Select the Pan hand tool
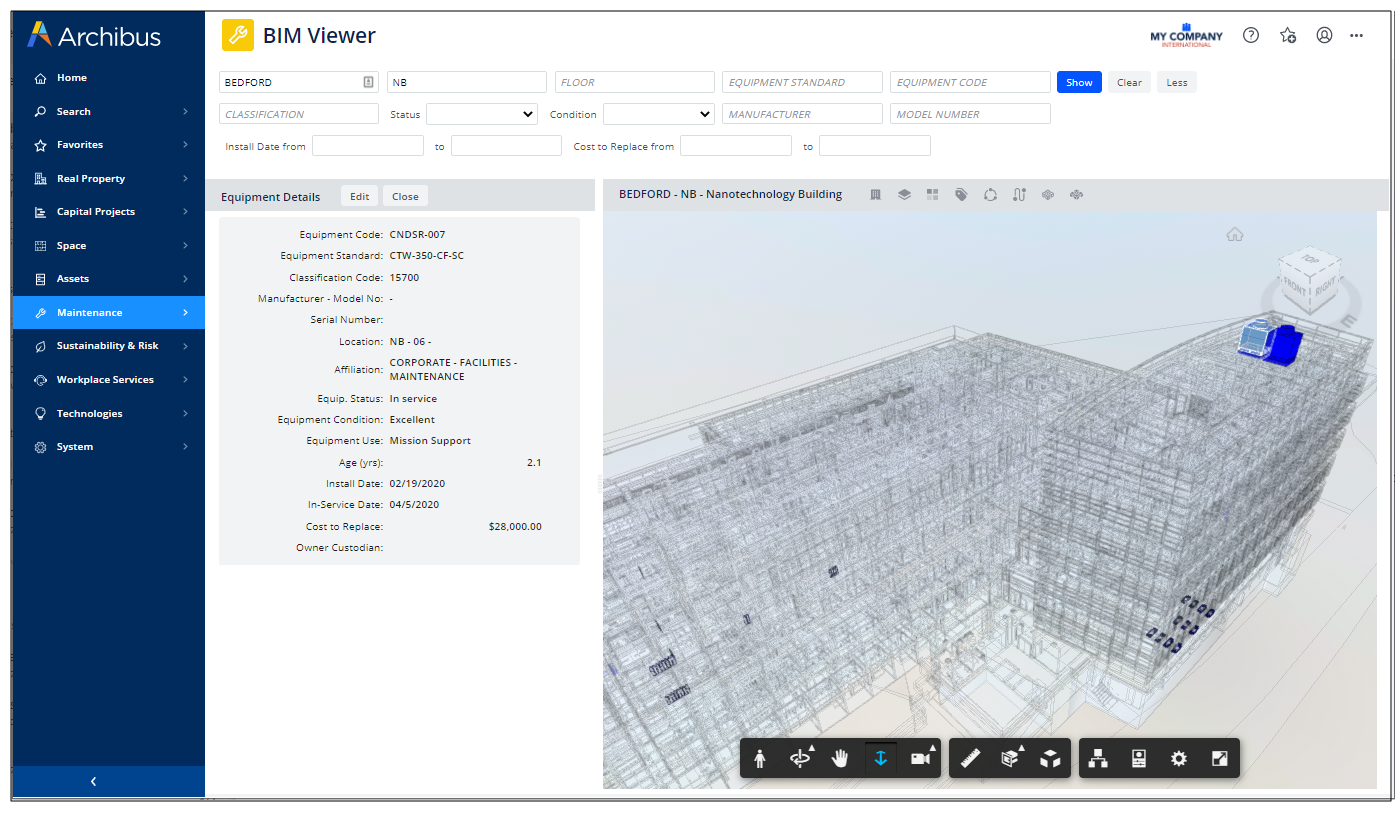This screenshot has width=1395, height=813. tap(840, 759)
